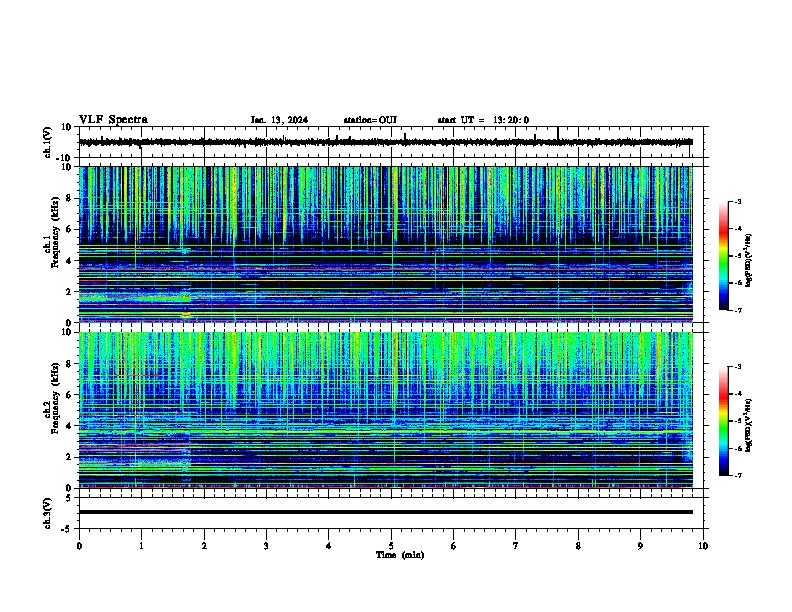Click the ch.1 spectrogram color scale bar
Screen dimensions: 792x612
(x=724, y=256)
